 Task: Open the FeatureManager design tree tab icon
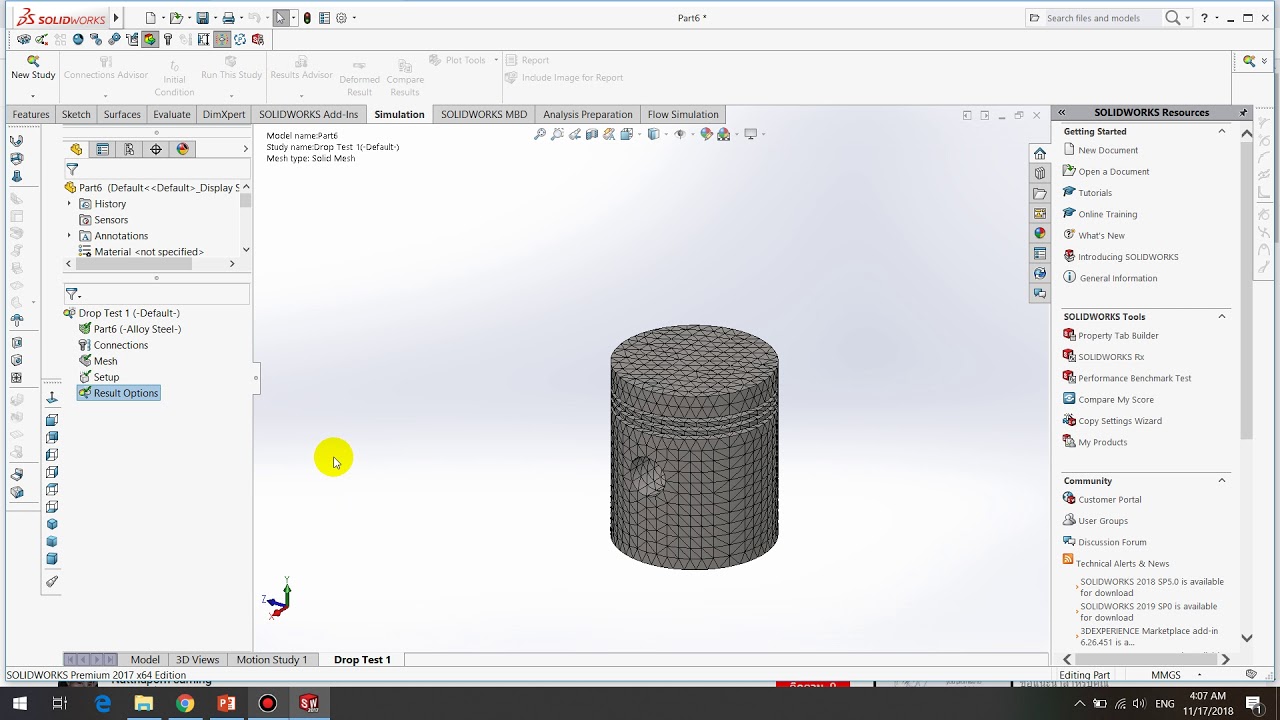click(76, 149)
